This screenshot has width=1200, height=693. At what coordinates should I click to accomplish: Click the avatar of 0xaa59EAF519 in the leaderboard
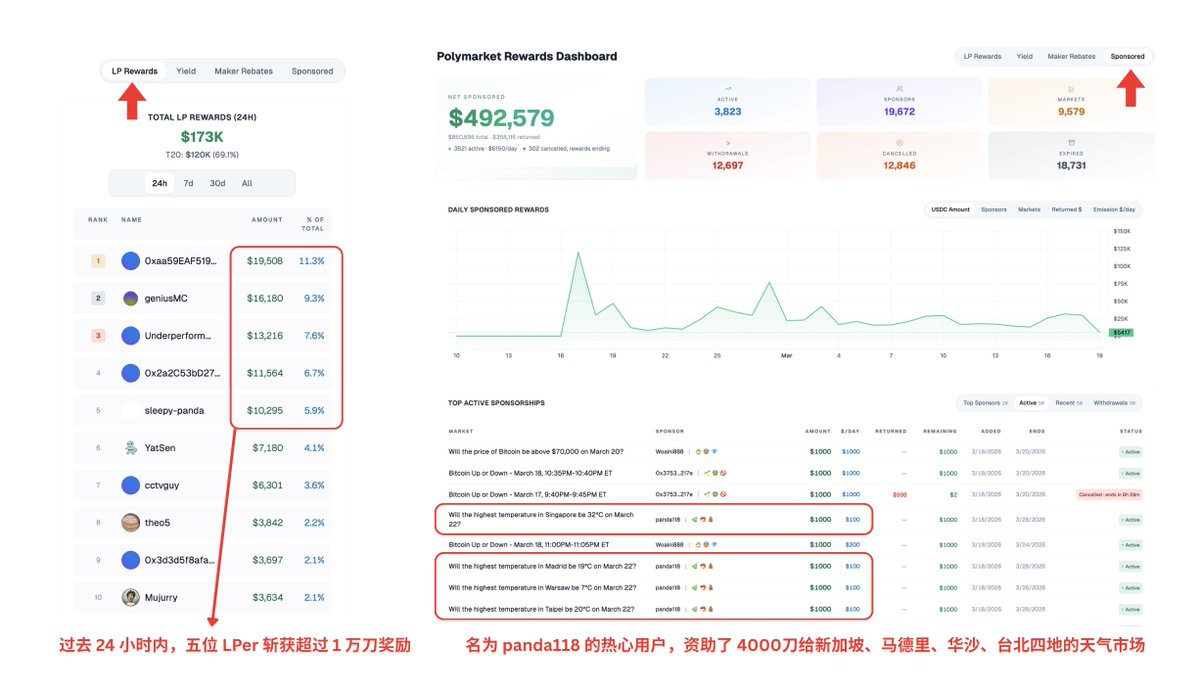click(x=130, y=261)
